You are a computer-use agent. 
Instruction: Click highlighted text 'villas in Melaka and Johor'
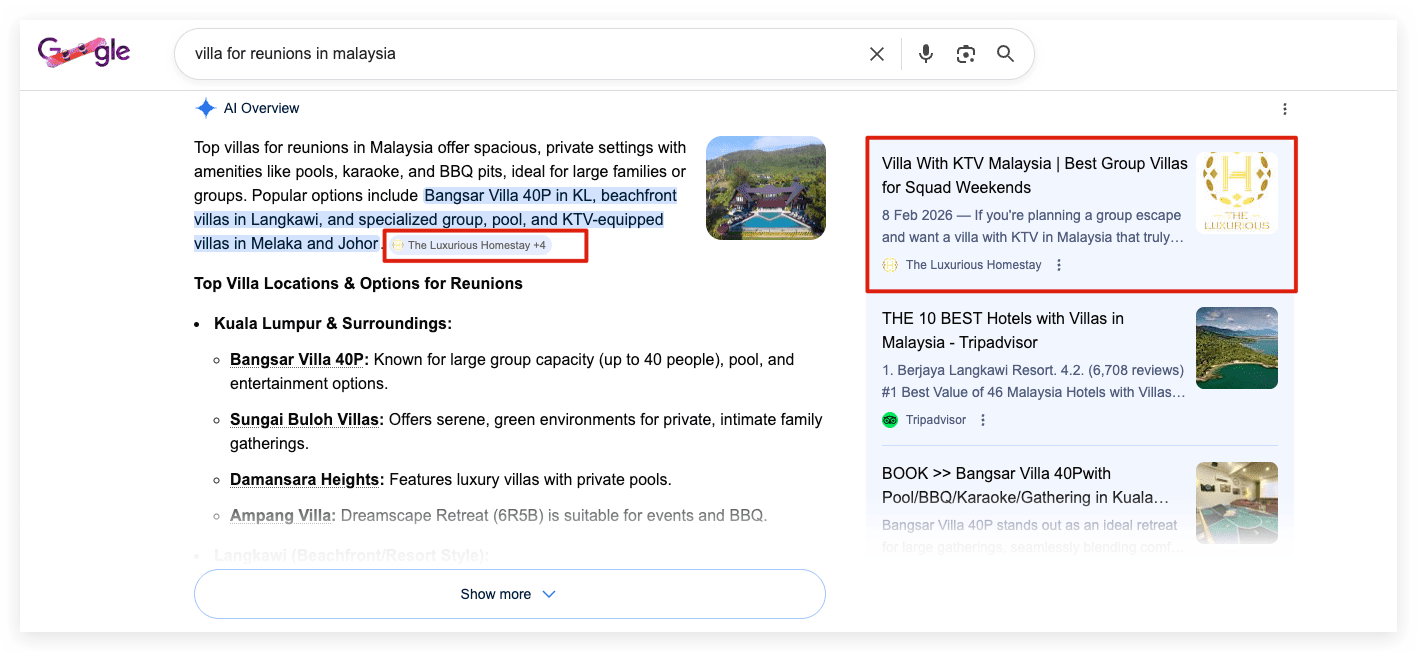pyautogui.click(x=286, y=243)
